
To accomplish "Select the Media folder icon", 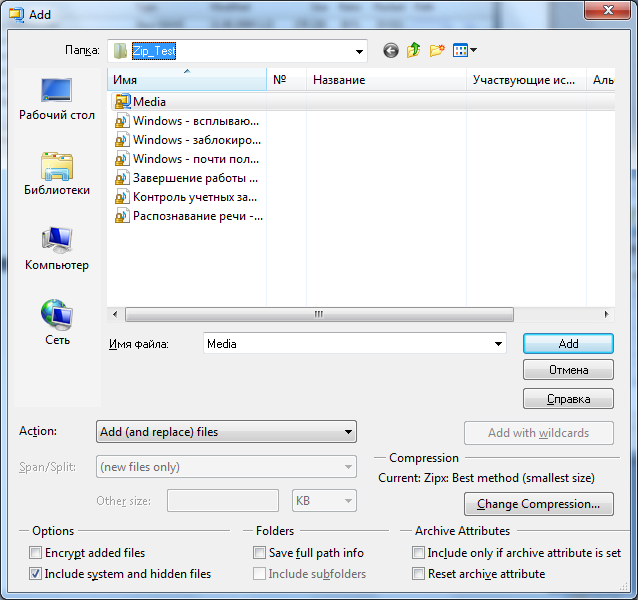I will pos(122,102).
